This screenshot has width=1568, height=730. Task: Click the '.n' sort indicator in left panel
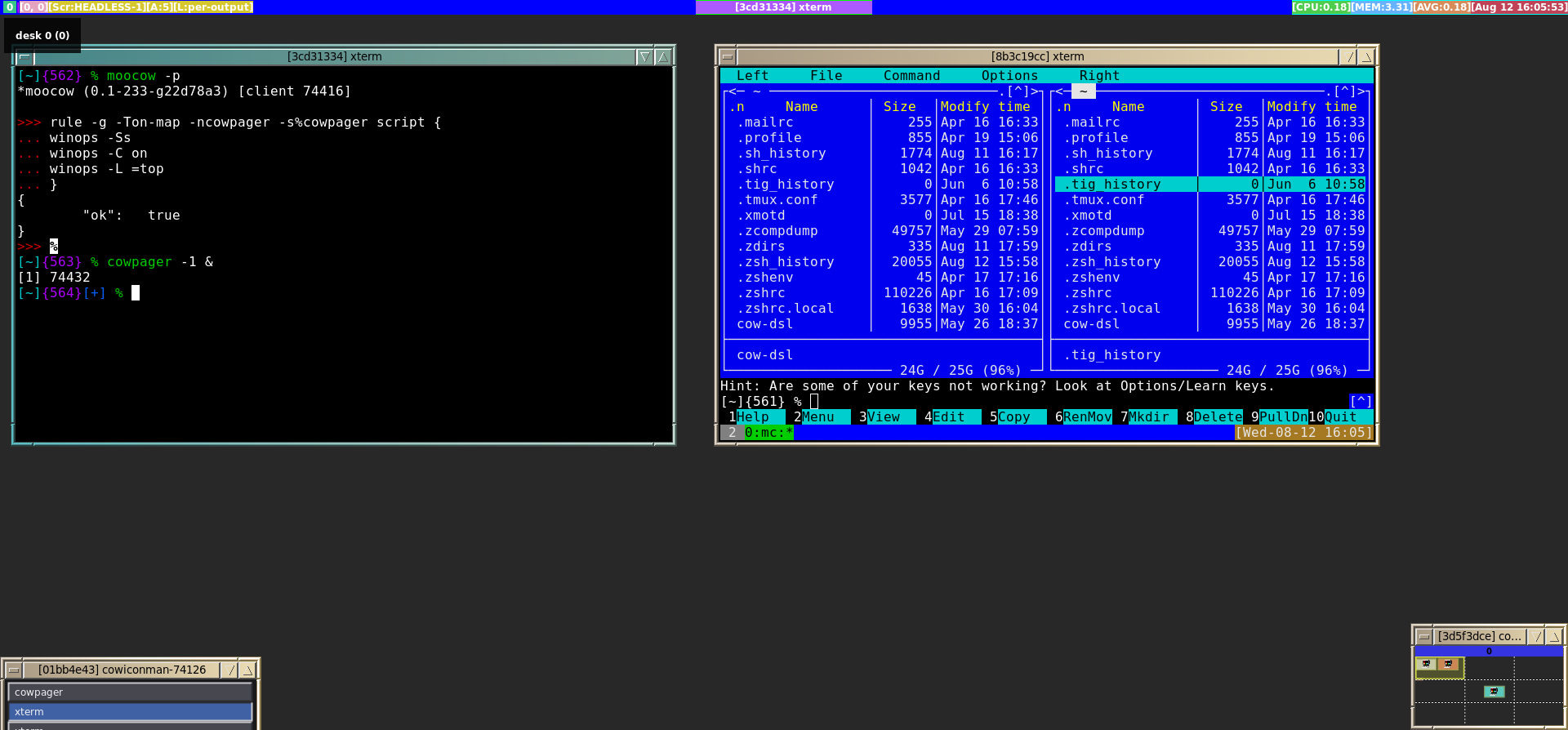coord(736,107)
